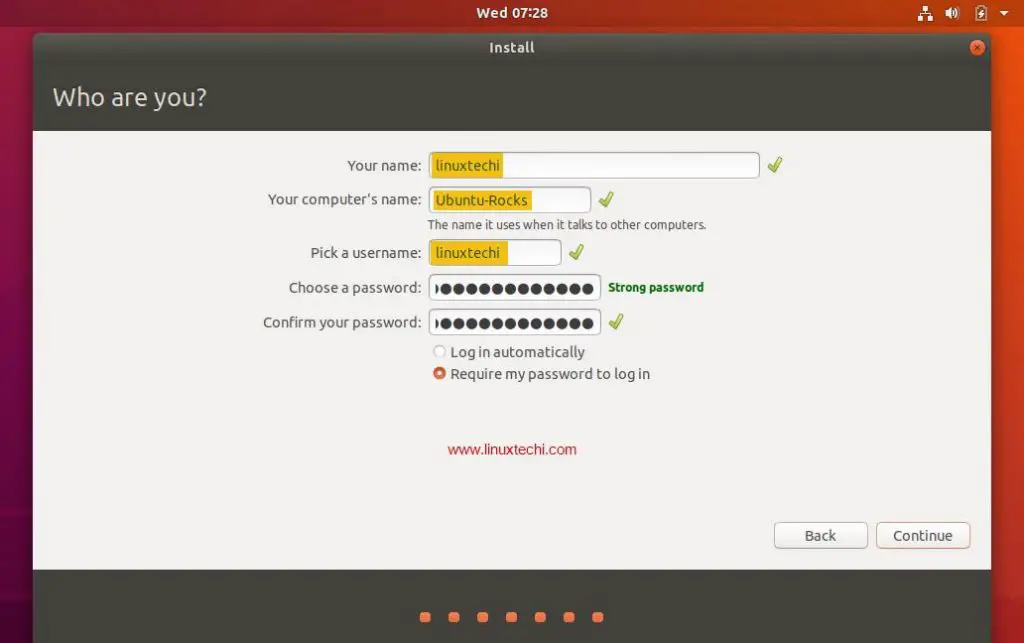Image resolution: width=1024 pixels, height=643 pixels.
Task: Open the network status icon in top bar
Action: [x=925, y=13]
